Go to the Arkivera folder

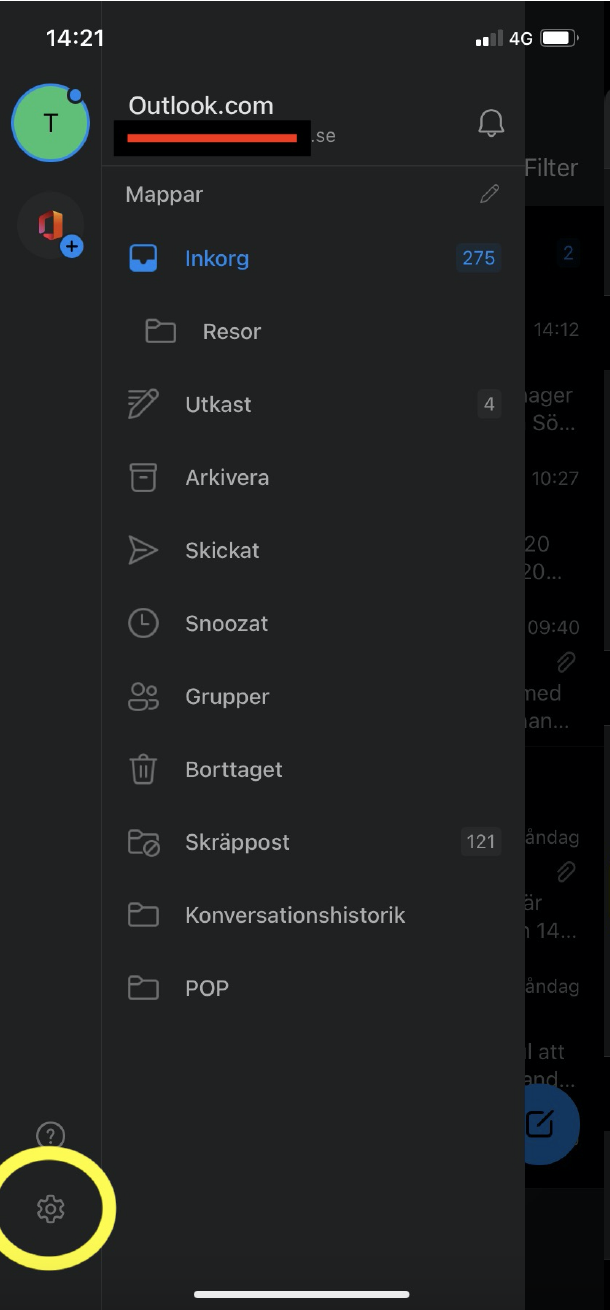pyautogui.click(x=227, y=477)
